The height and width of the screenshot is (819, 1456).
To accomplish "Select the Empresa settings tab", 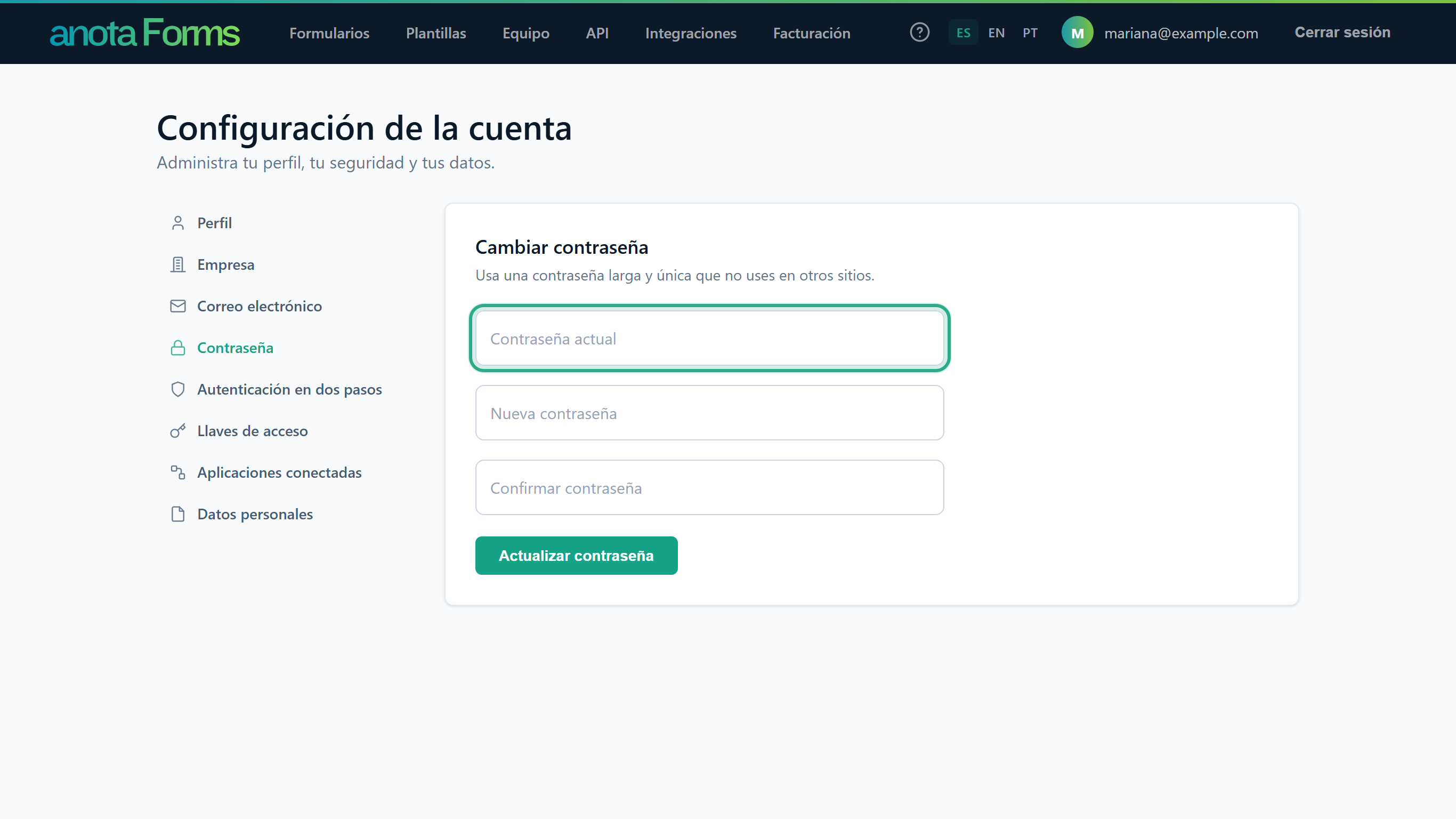I will point(292,264).
